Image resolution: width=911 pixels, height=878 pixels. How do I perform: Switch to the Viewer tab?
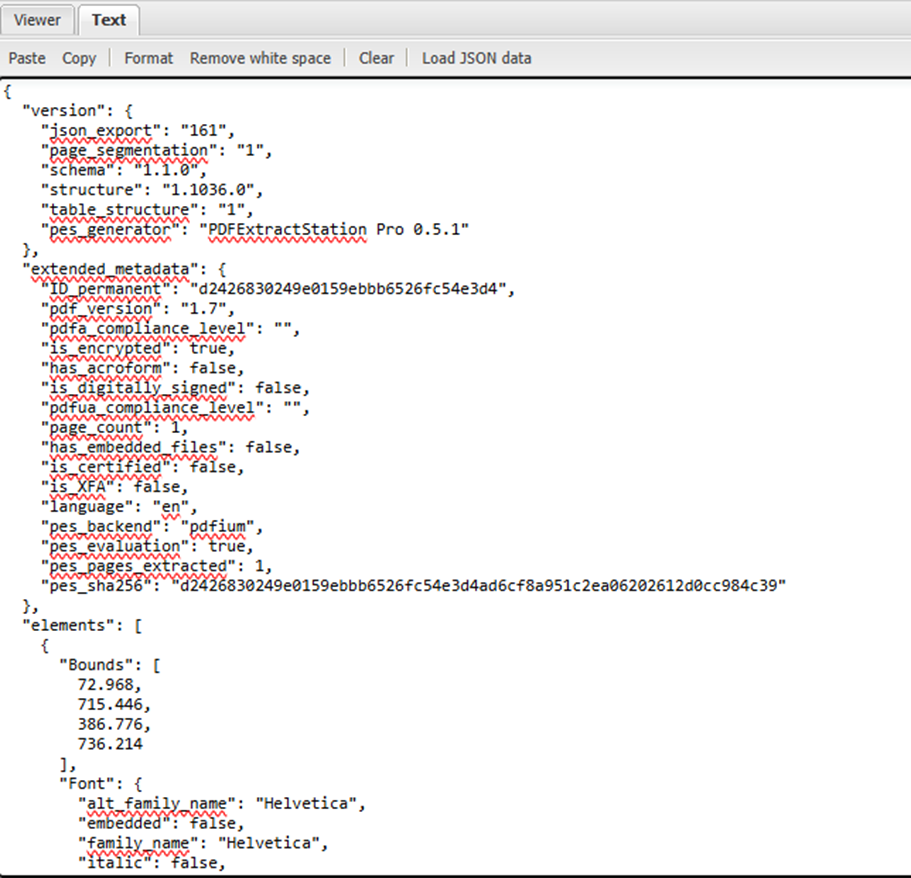[x=37, y=20]
